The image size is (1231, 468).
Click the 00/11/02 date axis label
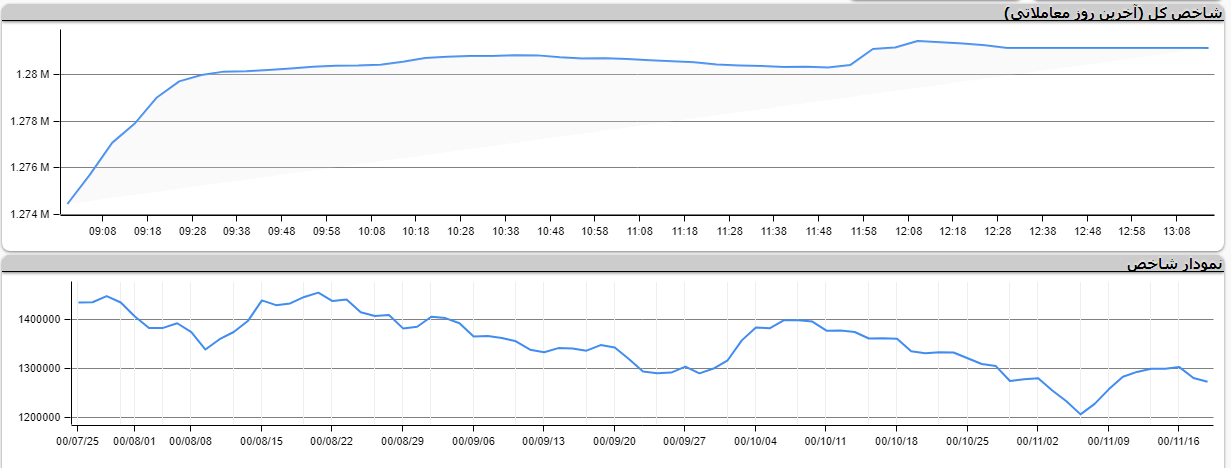pos(1038,440)
